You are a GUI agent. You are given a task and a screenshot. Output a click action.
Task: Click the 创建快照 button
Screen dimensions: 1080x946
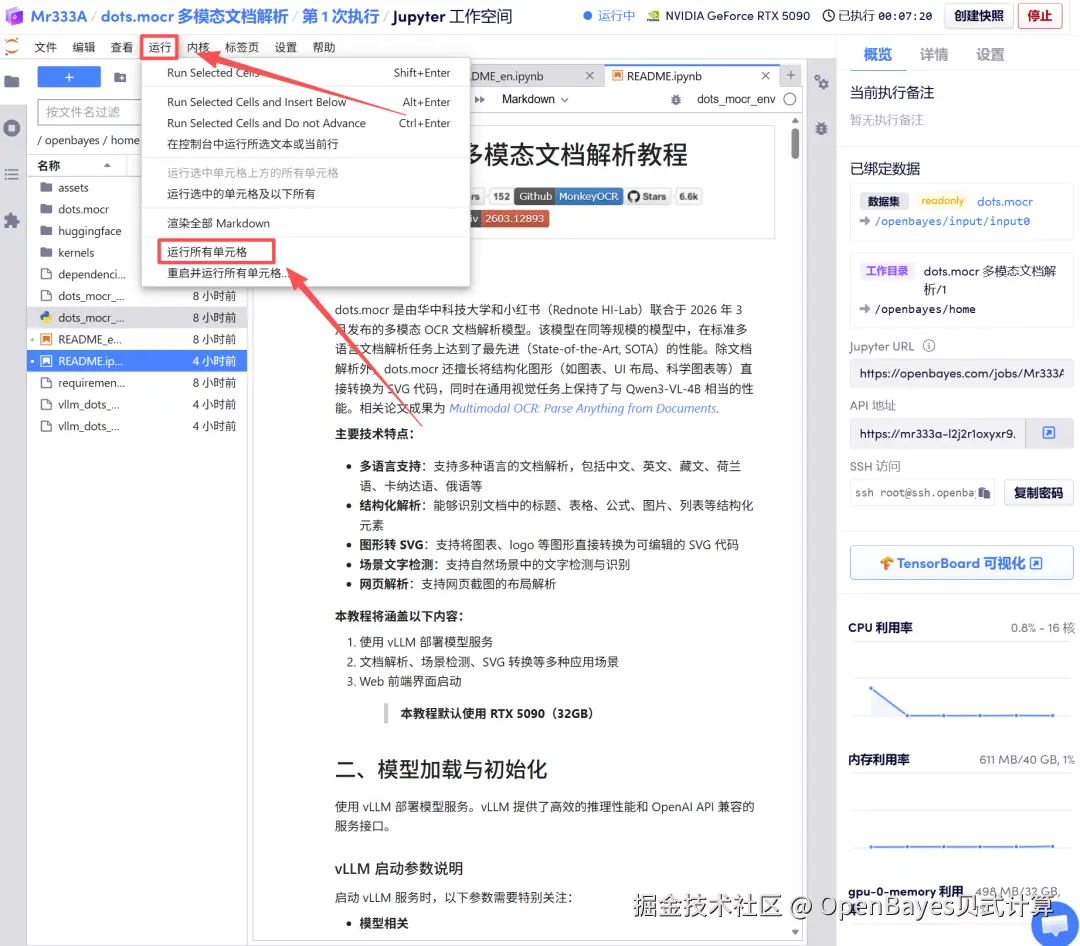978,16
